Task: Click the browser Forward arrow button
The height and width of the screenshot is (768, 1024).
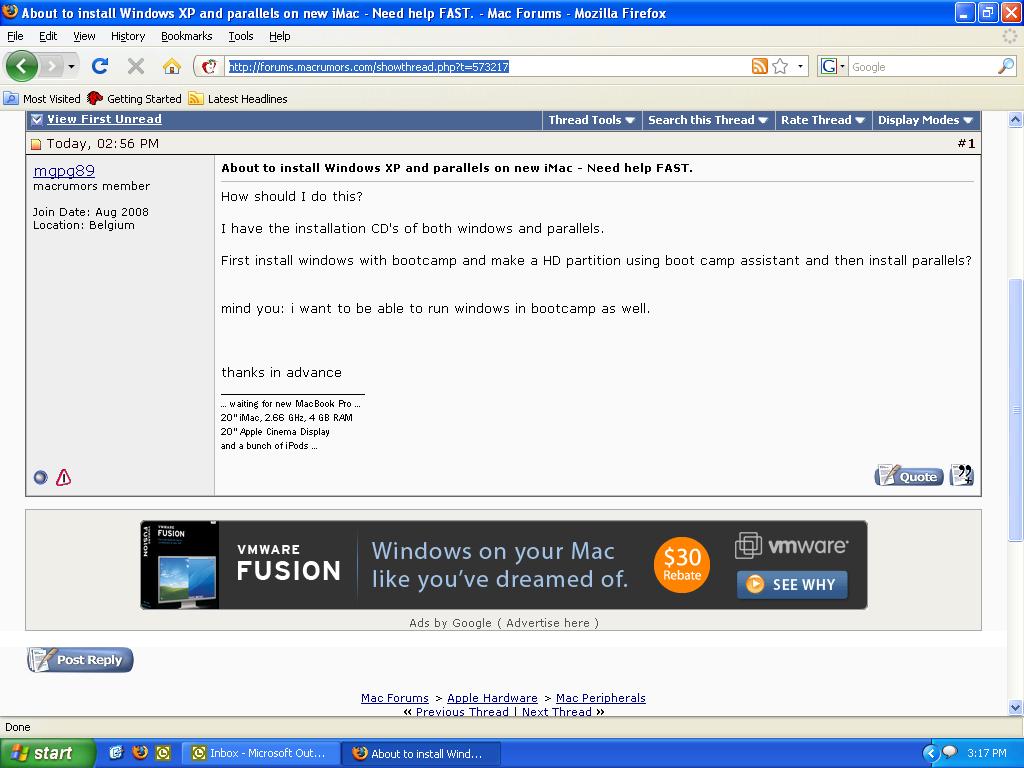Action: (x=52, y=66)
